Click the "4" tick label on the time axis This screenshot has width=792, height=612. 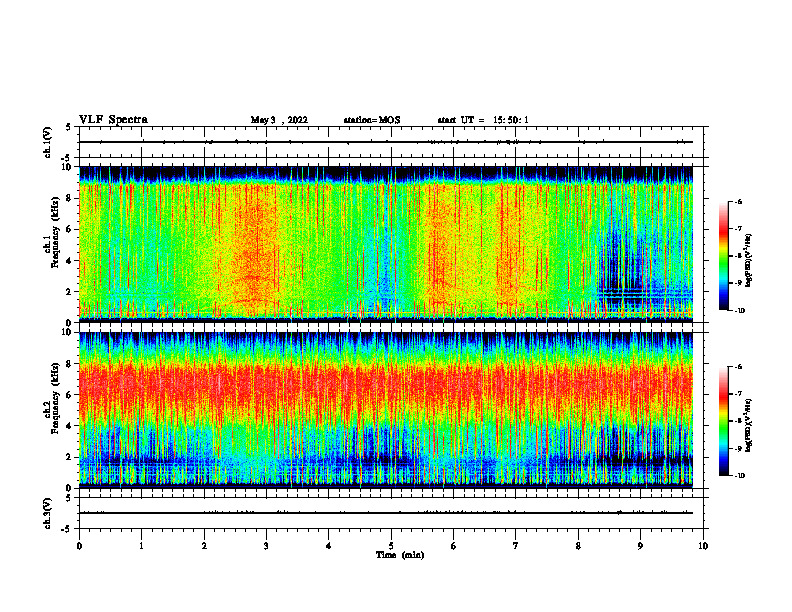pyautogui.click(x=329, y=546)
